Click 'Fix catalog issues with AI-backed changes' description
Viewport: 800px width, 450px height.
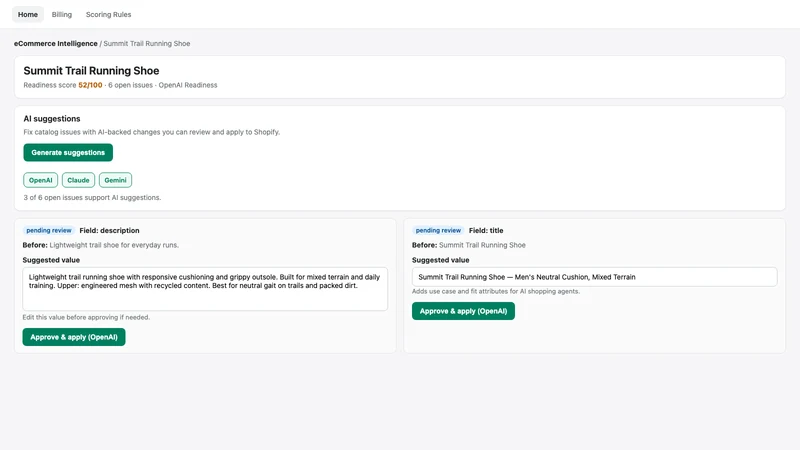tap(152, 132)
